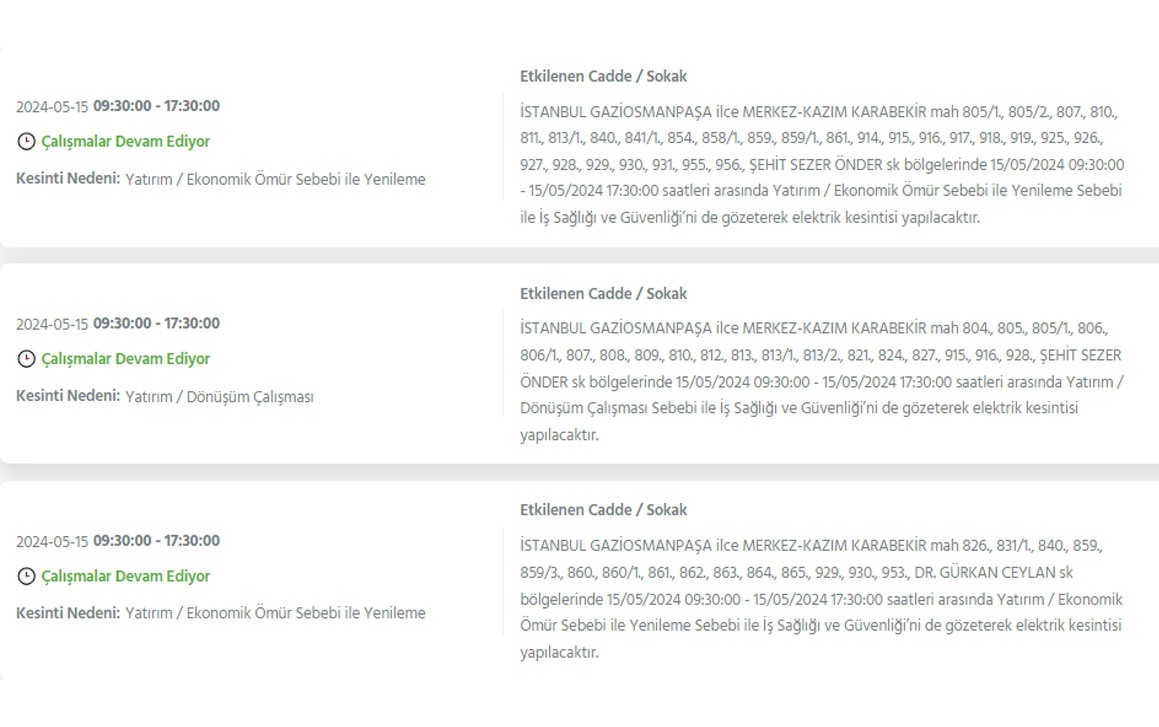The image size is (1159, 727).
Task: Click the street list paragraph starting with 804
Action: pos(820,381)
